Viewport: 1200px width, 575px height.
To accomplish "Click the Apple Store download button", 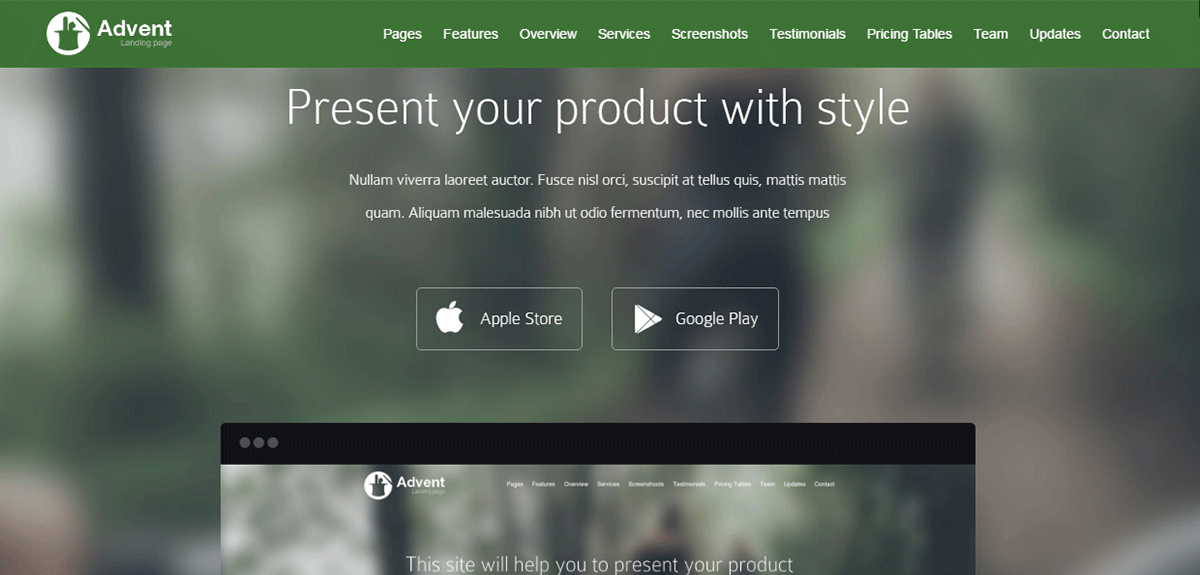I will click(499, 319).
